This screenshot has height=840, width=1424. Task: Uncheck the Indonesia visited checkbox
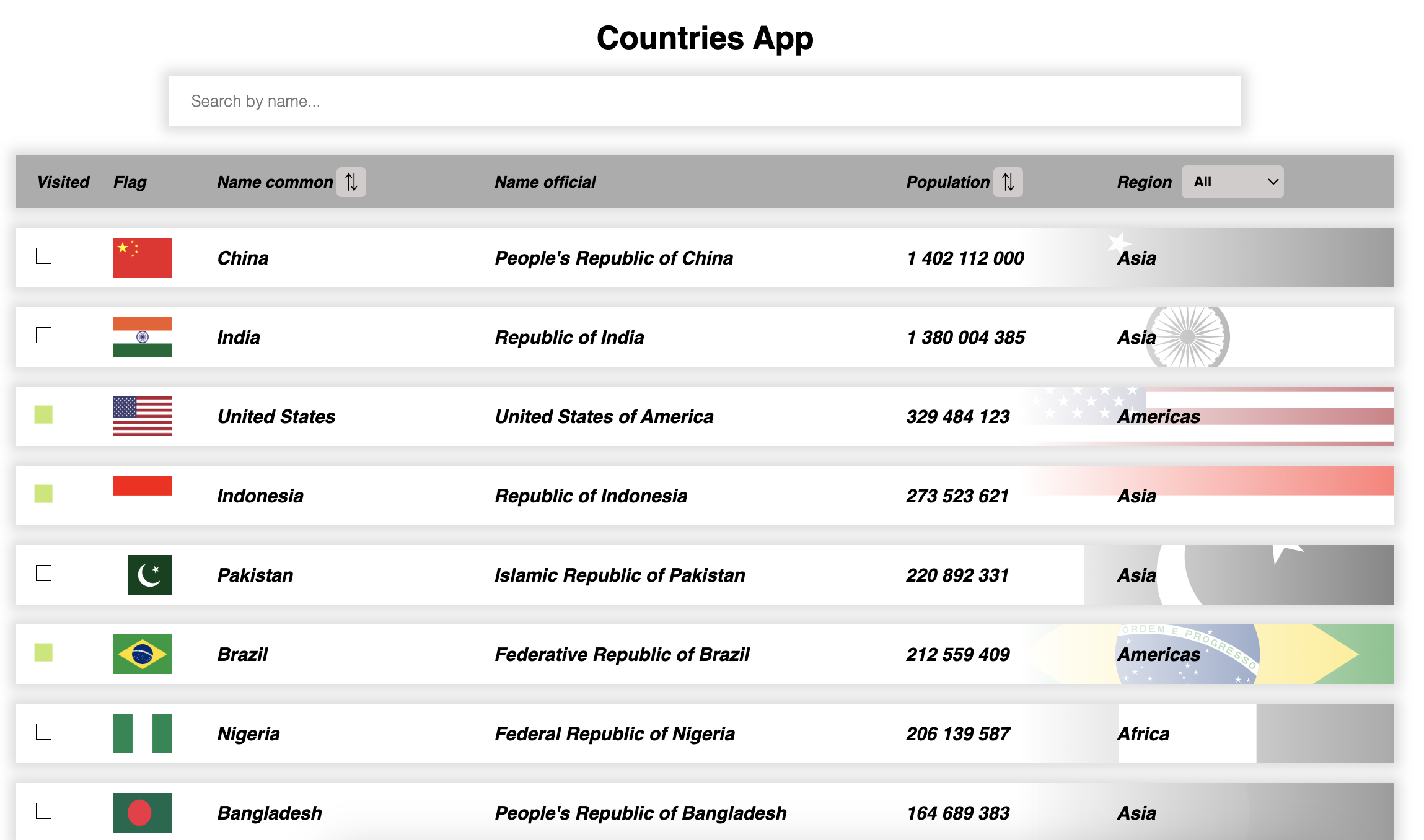point(42,495)
